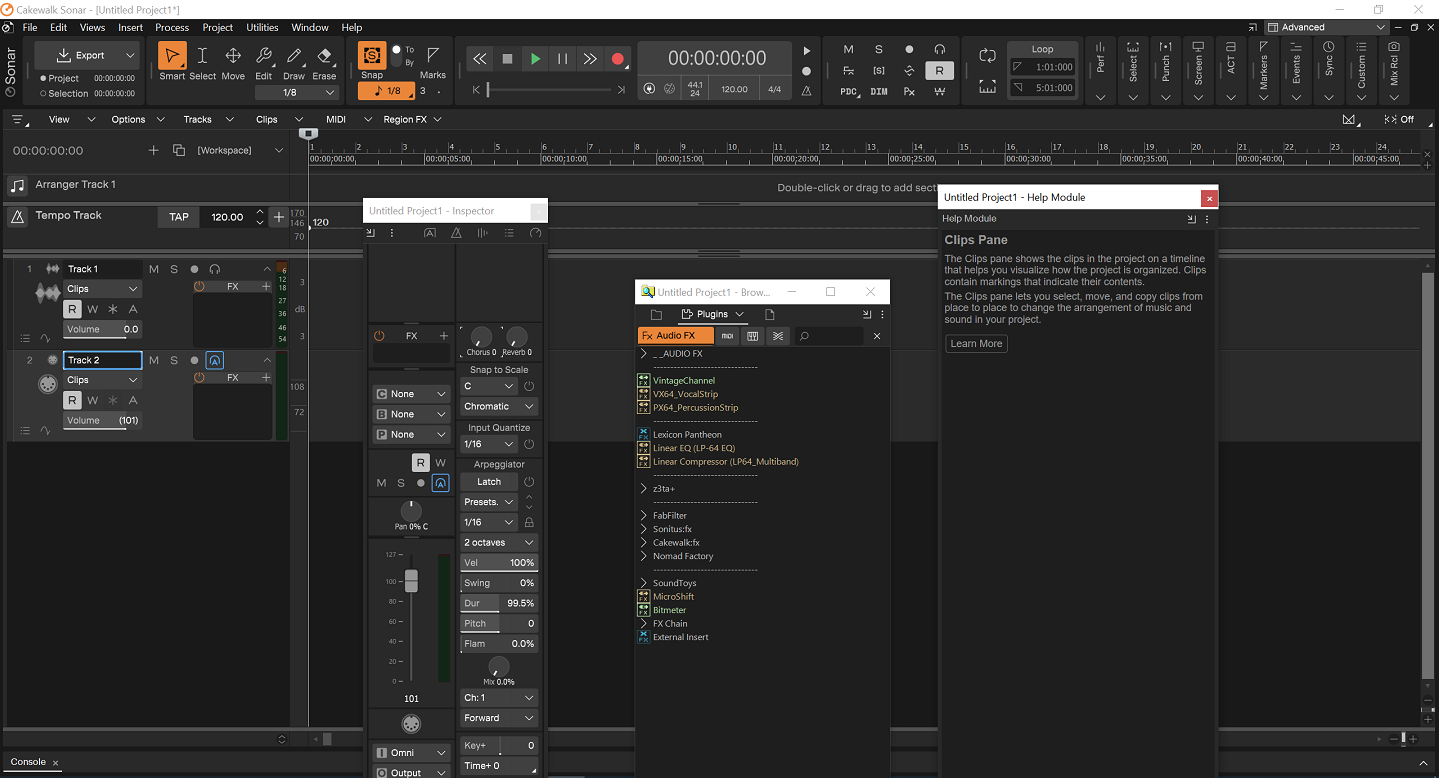Mute Track 1
Viewport: 1439px width, 778px height.
[153, 269]
